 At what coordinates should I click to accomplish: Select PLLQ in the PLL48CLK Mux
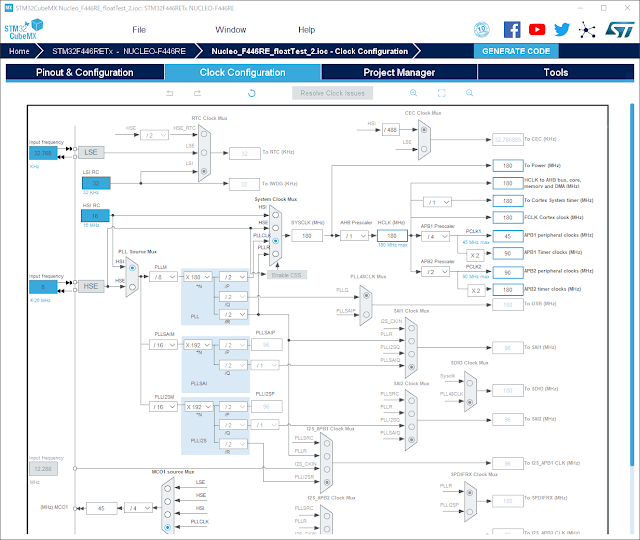point(366,295)
